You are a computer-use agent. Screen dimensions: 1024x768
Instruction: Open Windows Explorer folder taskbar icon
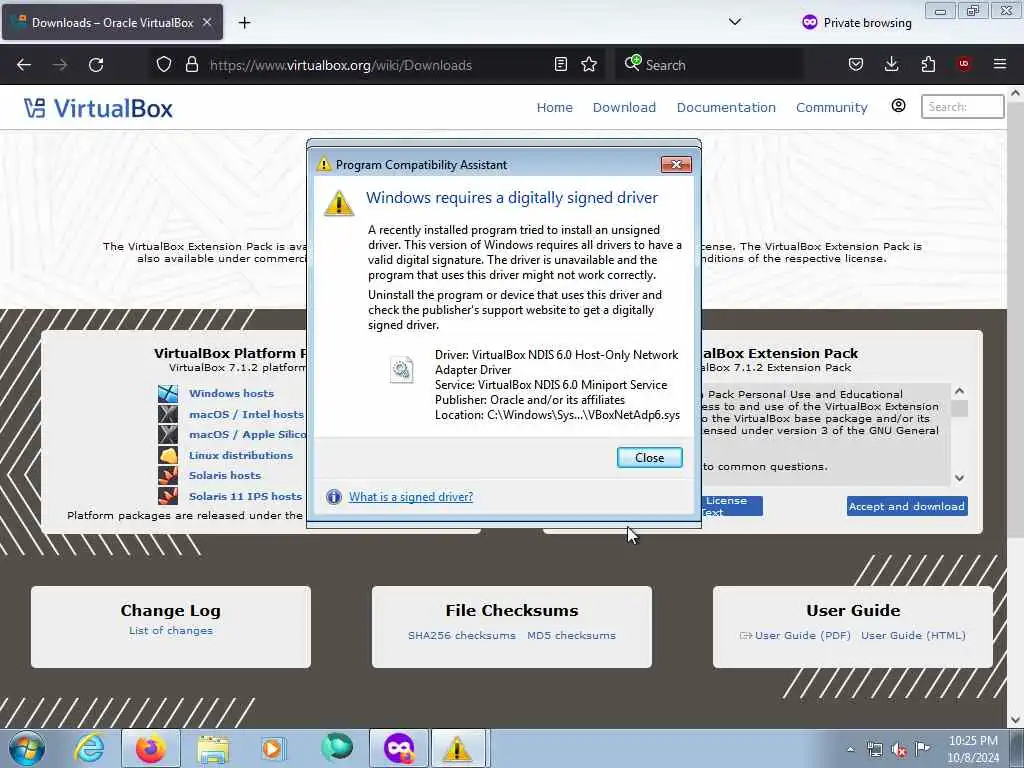(213, 748)
